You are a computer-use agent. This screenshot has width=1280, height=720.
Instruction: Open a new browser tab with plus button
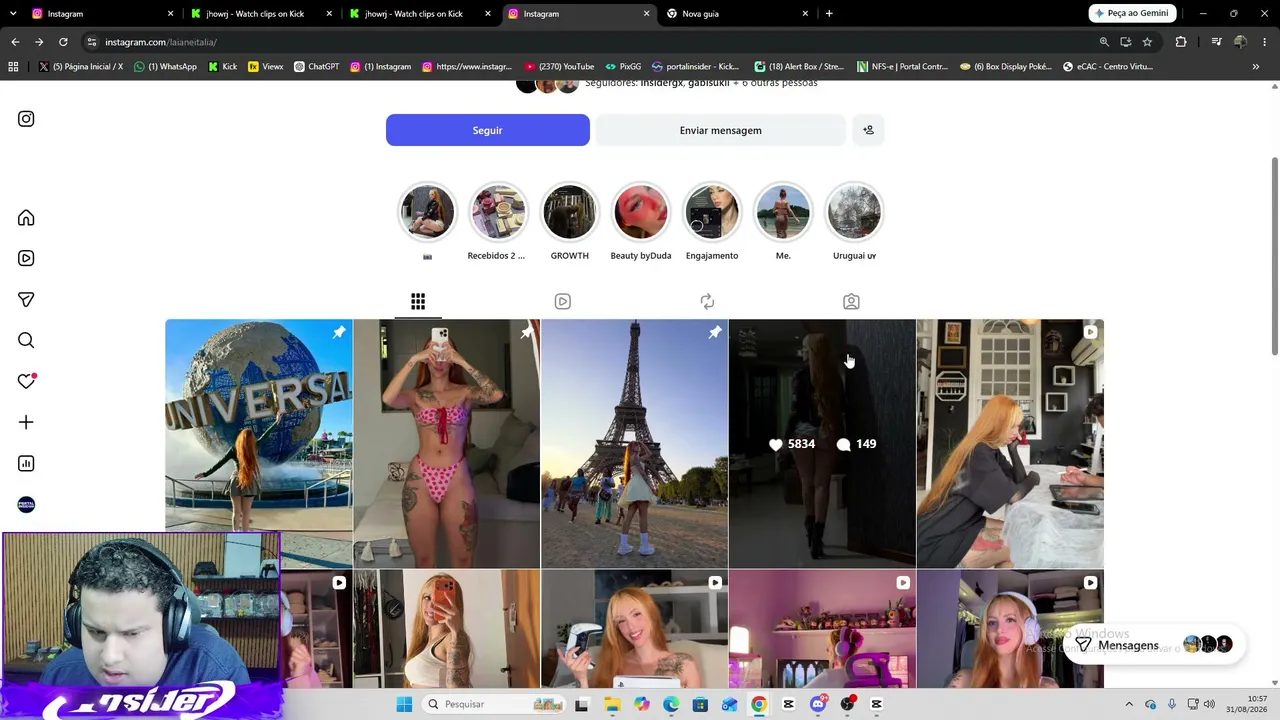tap(829, 14)
